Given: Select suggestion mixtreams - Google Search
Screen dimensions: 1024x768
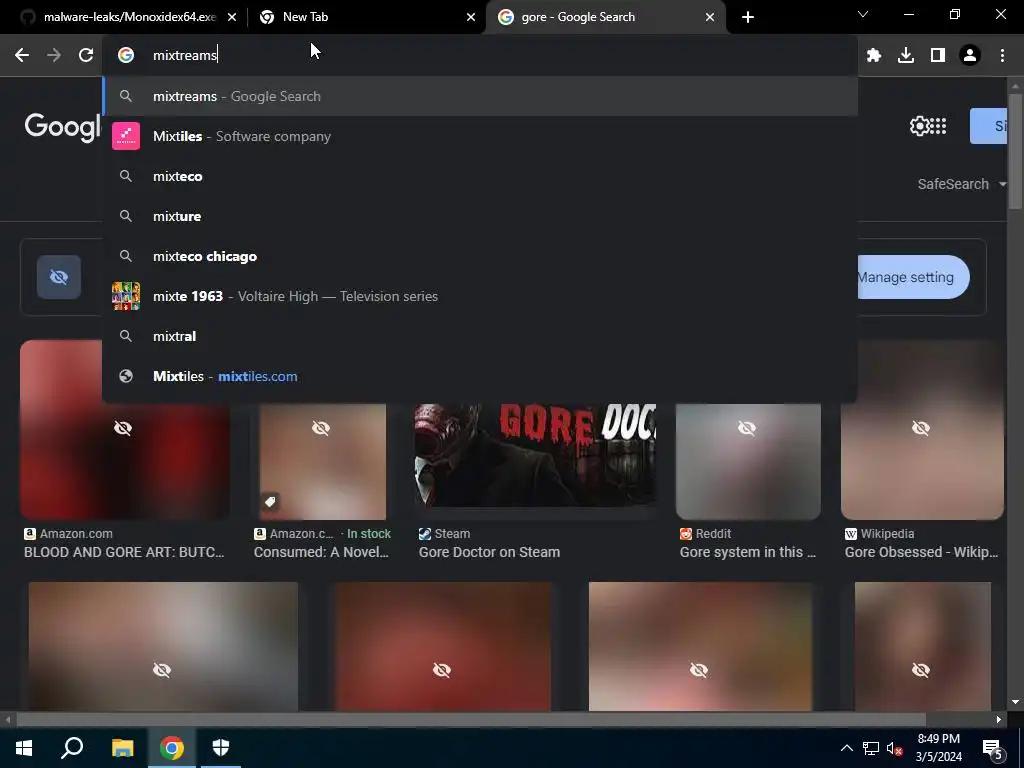Looking at the screenshot, I should pyautogui.click(x=480, y=97).
